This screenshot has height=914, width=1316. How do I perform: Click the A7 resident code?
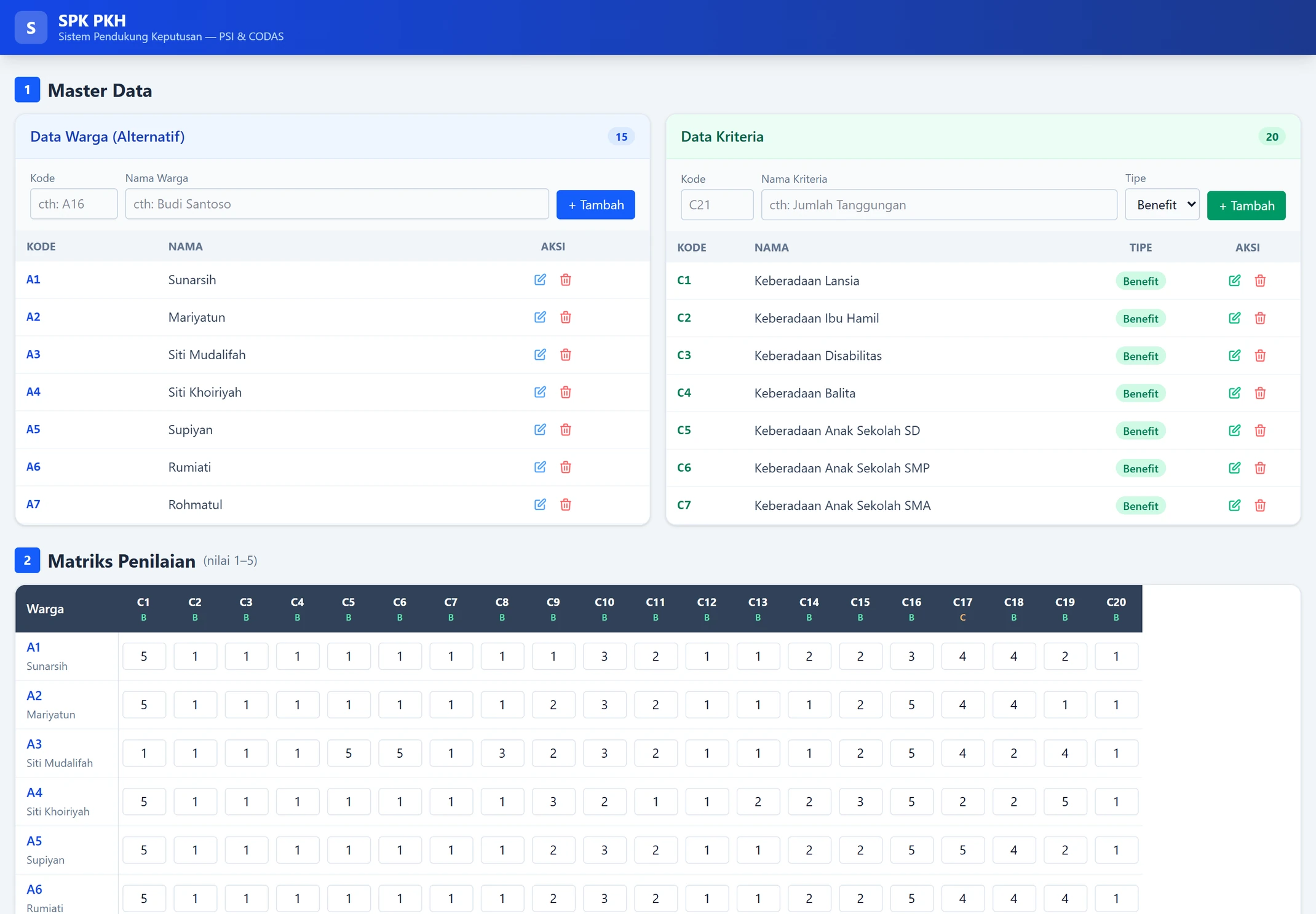tap(33, 504)
